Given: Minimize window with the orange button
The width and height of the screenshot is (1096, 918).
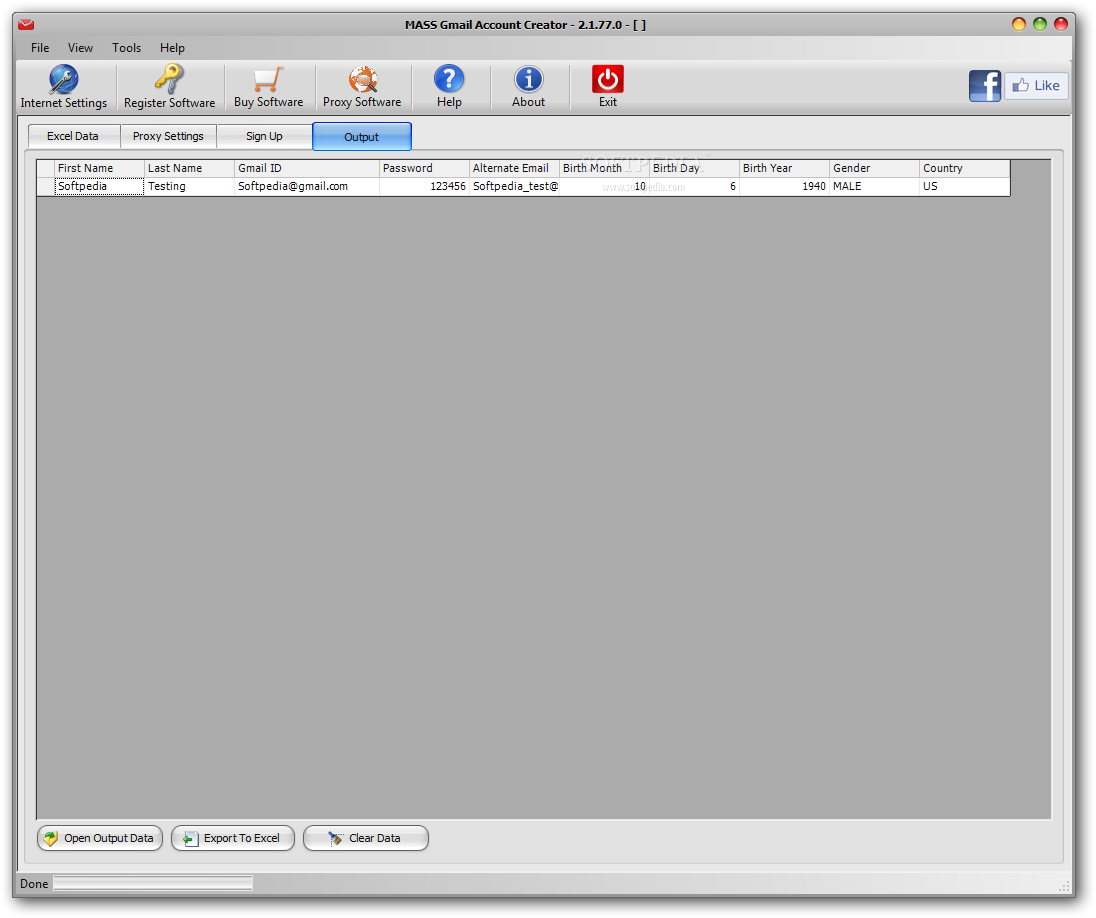Looking at the screenshot, I should tap(1018, 24).
